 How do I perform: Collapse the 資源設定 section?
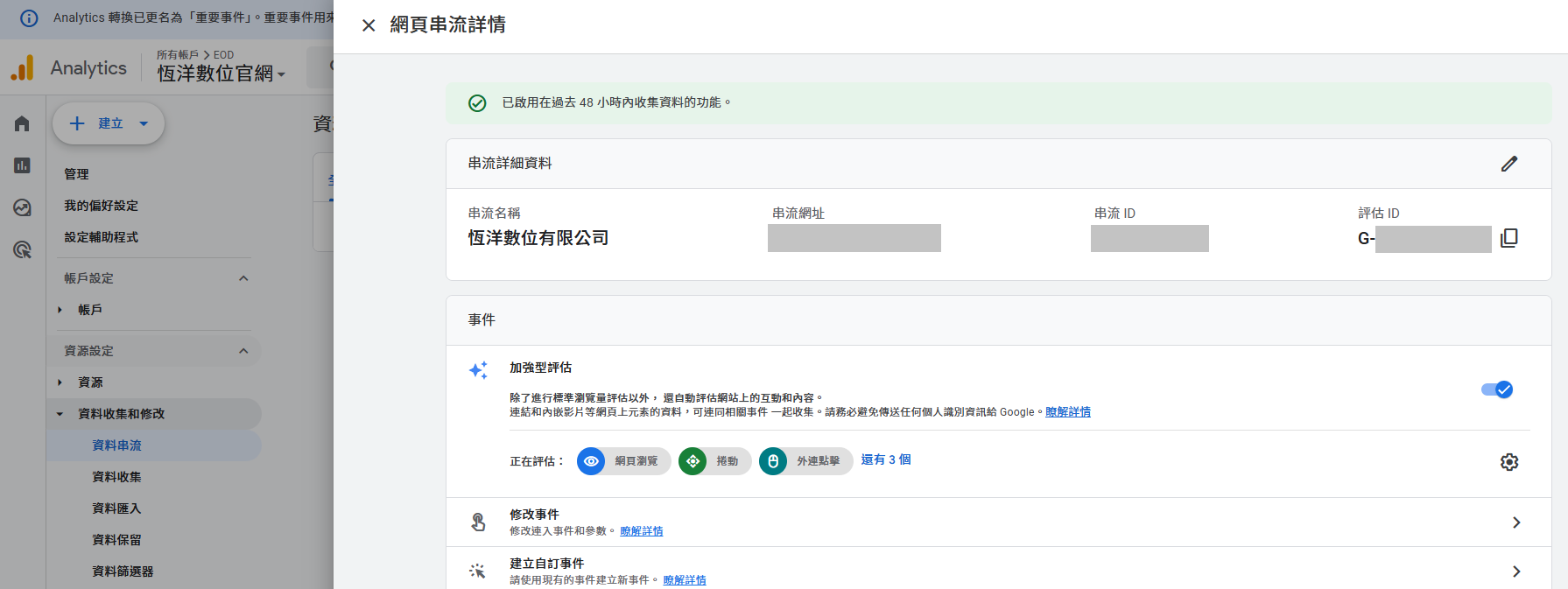pyautogui.click(x=243, y=351)
